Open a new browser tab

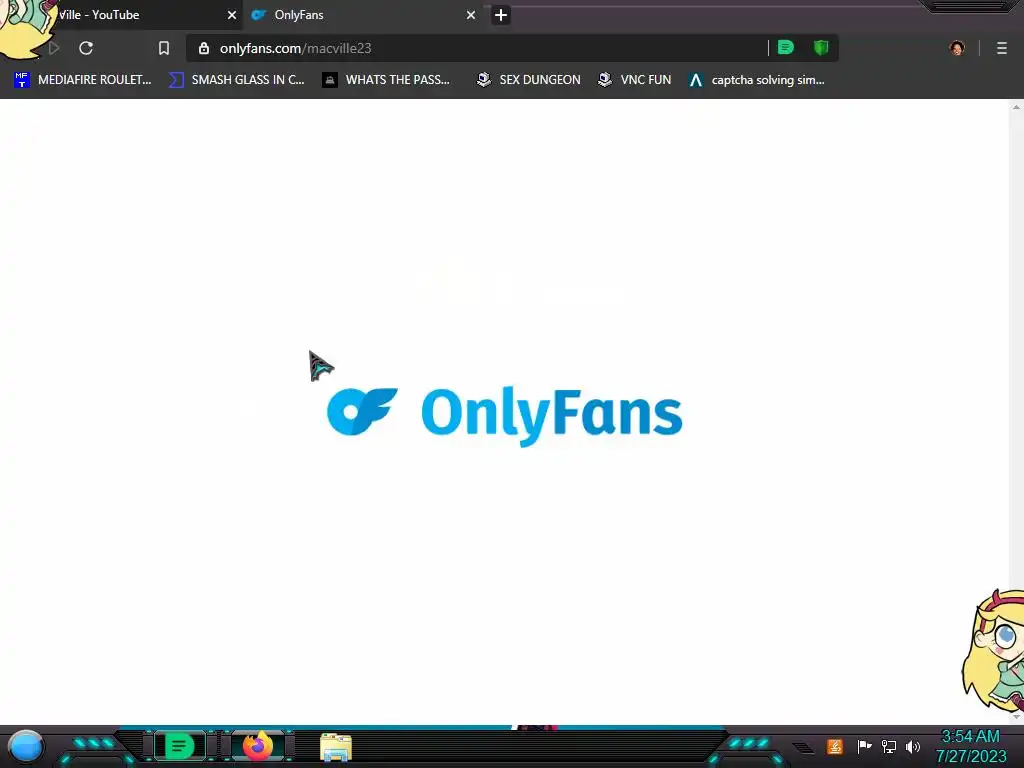click(x=501, y=15)
